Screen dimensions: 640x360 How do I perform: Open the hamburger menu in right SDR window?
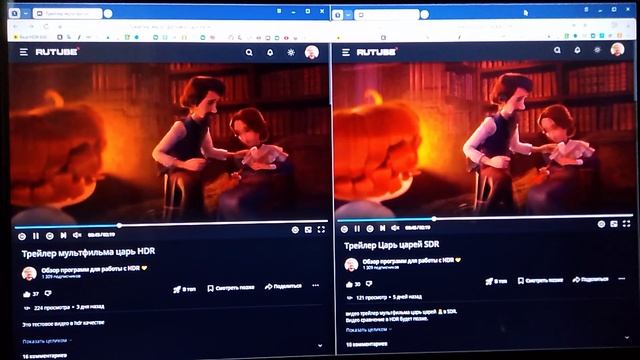pos(346,53)
